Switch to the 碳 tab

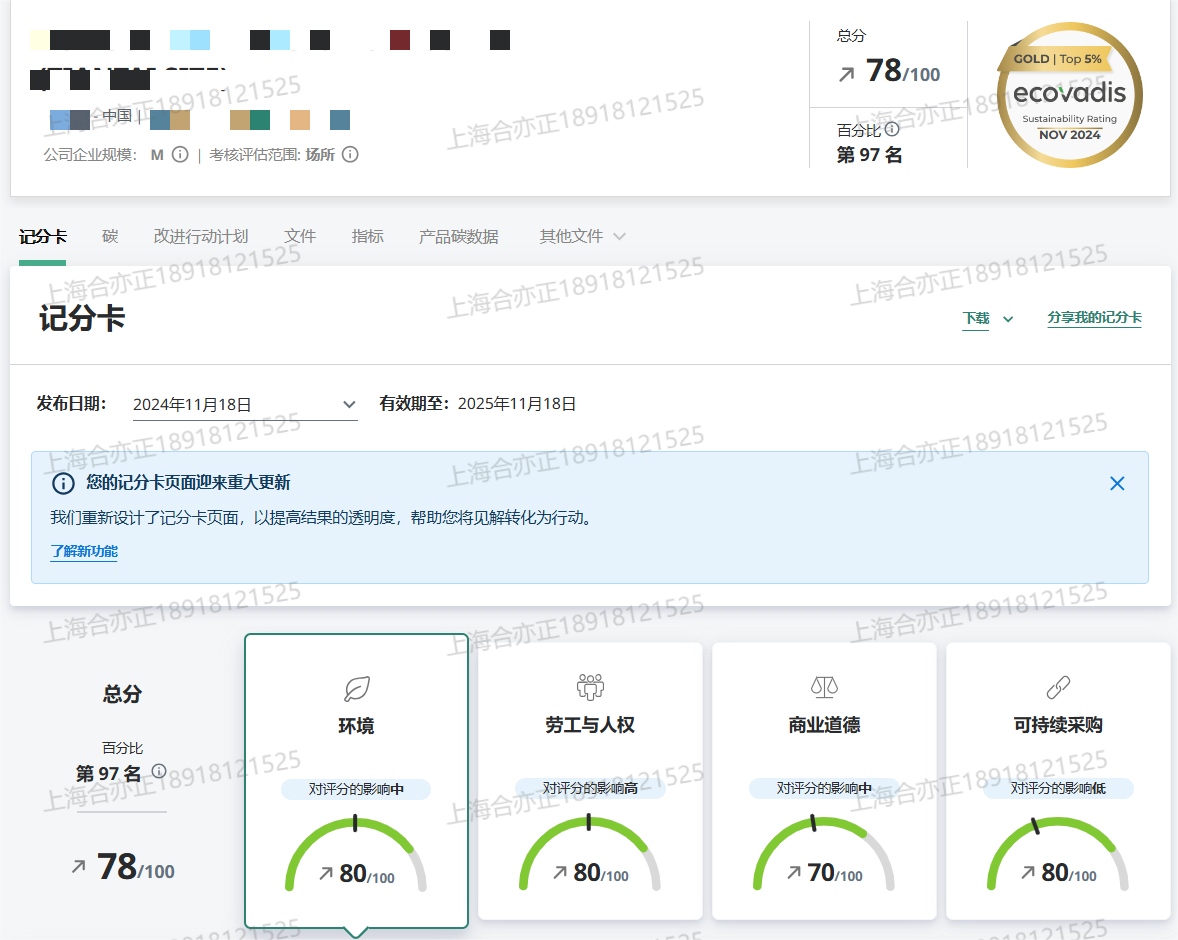[x=110, y=237]
